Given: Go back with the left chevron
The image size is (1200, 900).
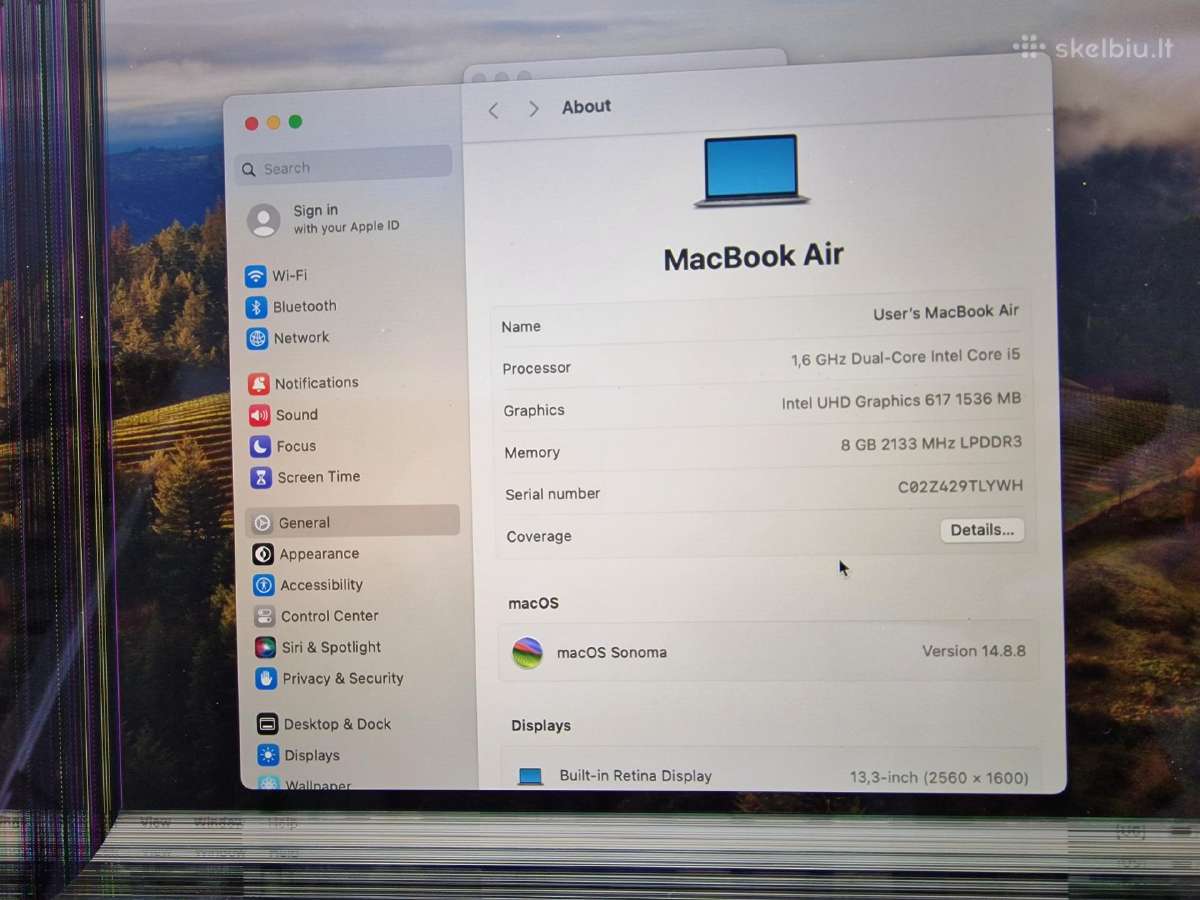Looking at the screenshot, I should [x=493, y=110].
